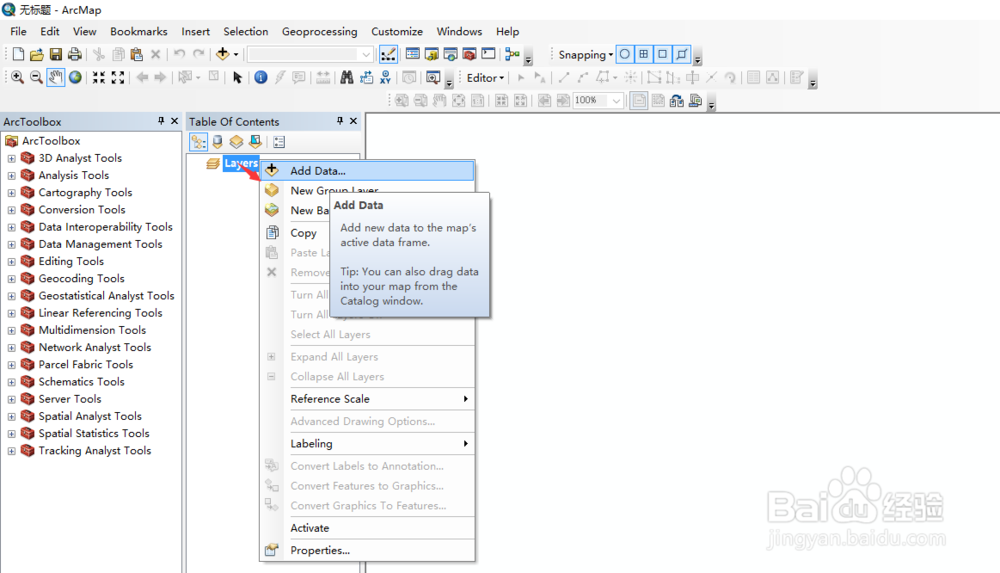Create a new map document

pyautogui.click(x=18, y=54)
